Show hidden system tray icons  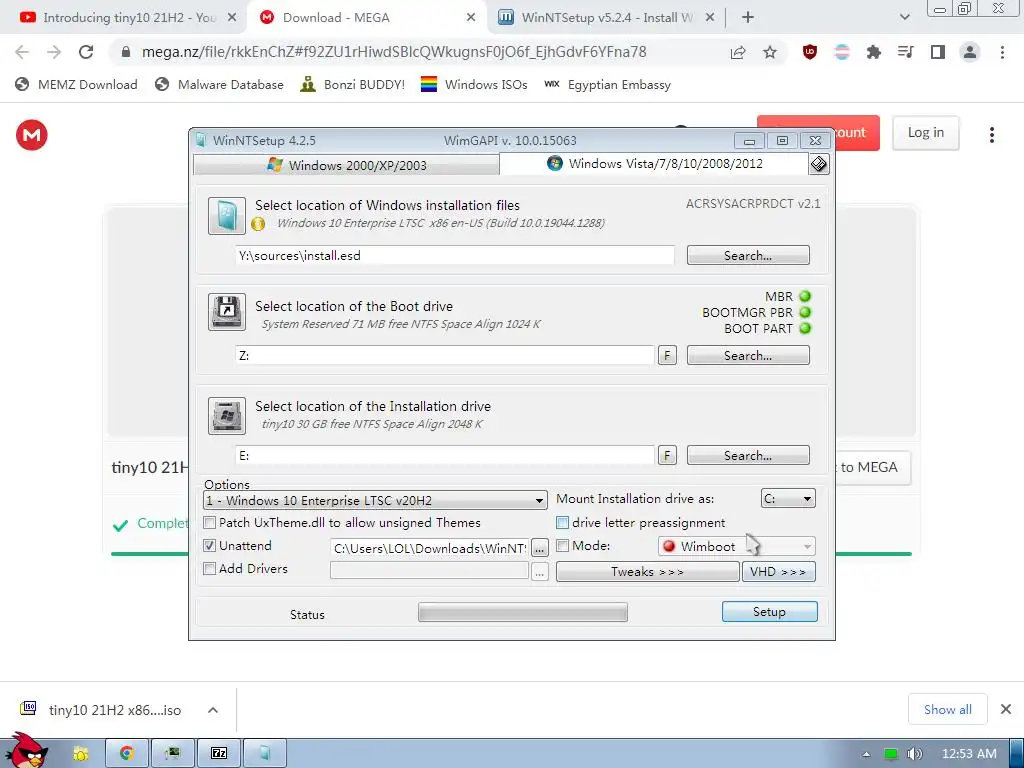click(x=866, y=754)
